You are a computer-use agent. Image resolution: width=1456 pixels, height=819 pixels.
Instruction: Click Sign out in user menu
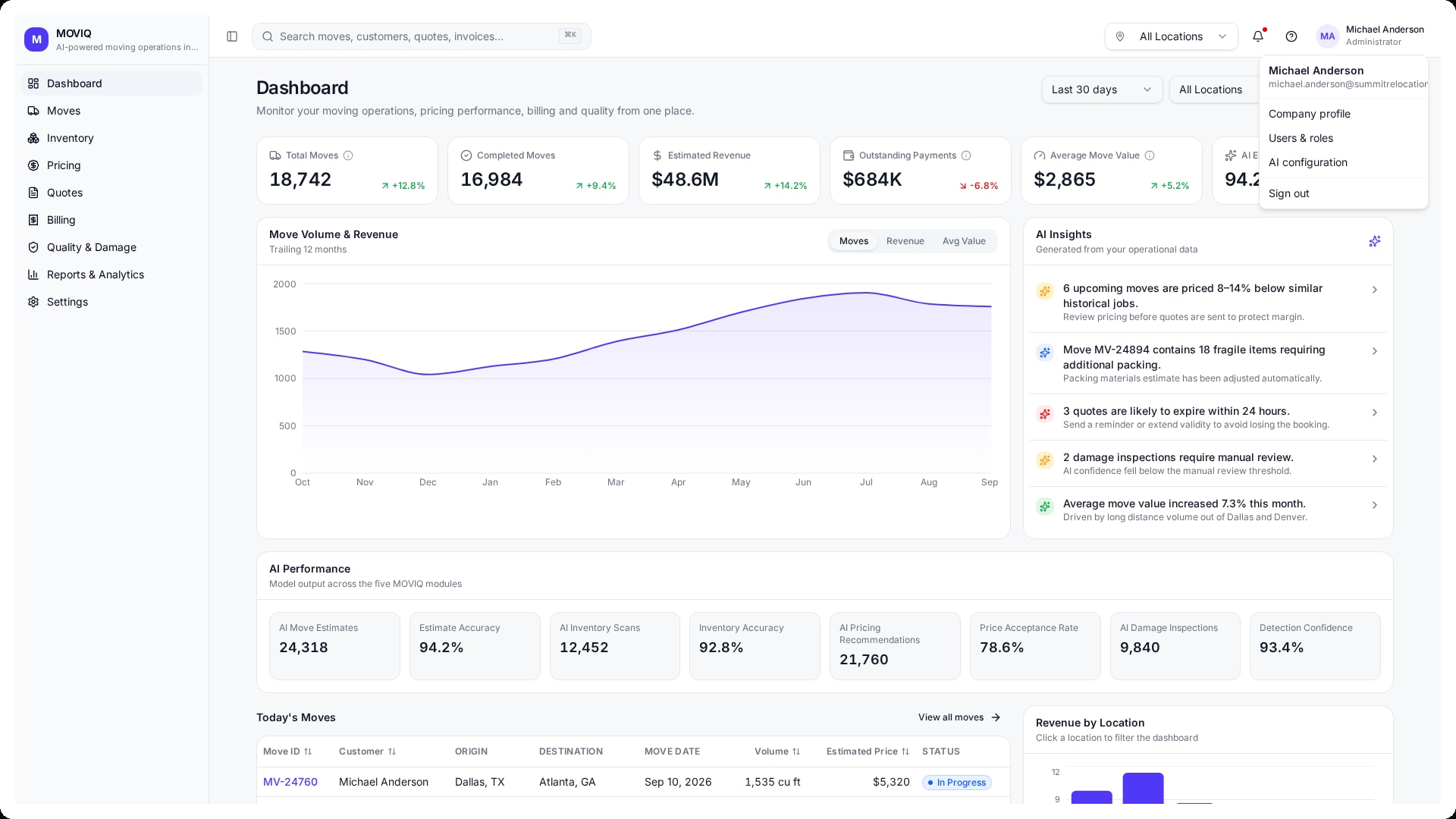[x=1343, y=193]
